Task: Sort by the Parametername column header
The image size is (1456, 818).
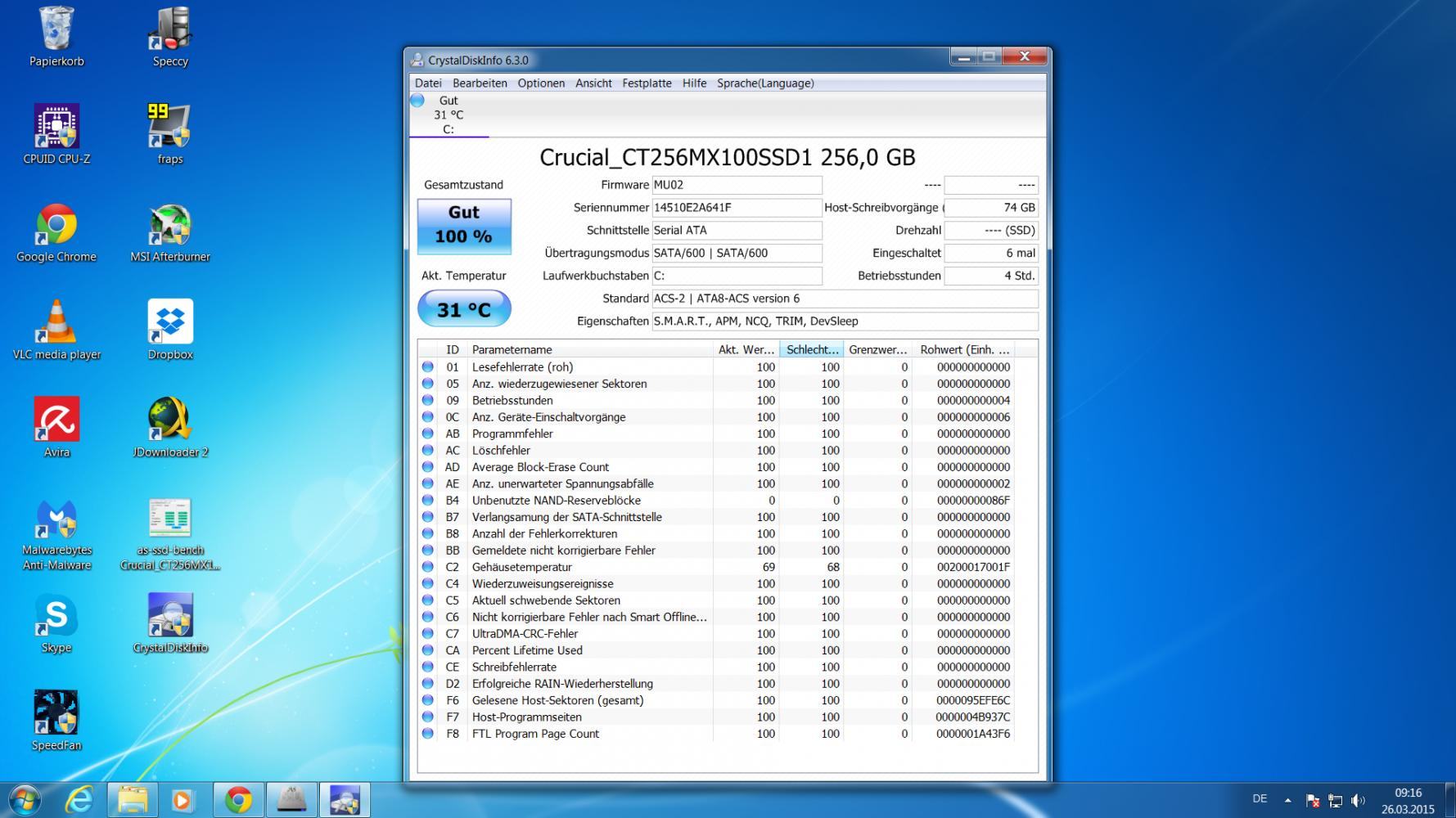Action: [589, 349]
